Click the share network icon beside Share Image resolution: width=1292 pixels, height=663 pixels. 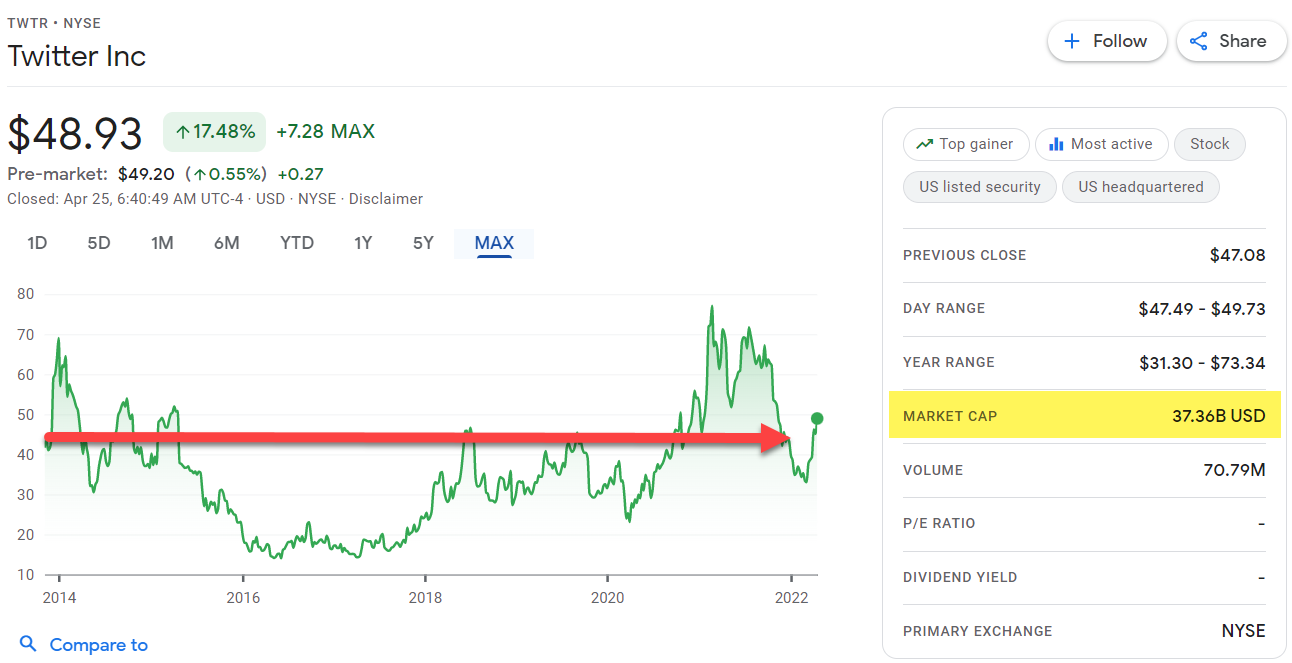pyautogui.click(x=1199, y=41)
